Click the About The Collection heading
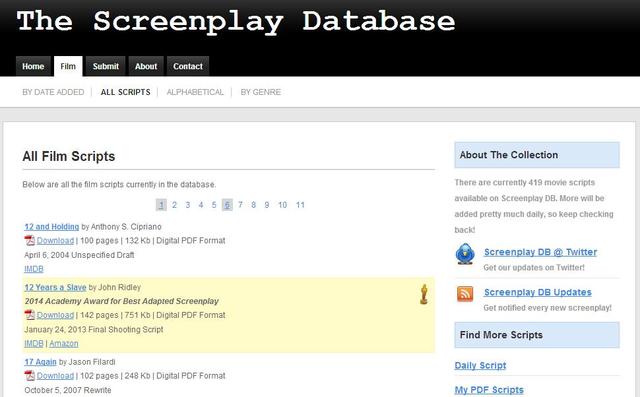 click(x=509, y=155)
